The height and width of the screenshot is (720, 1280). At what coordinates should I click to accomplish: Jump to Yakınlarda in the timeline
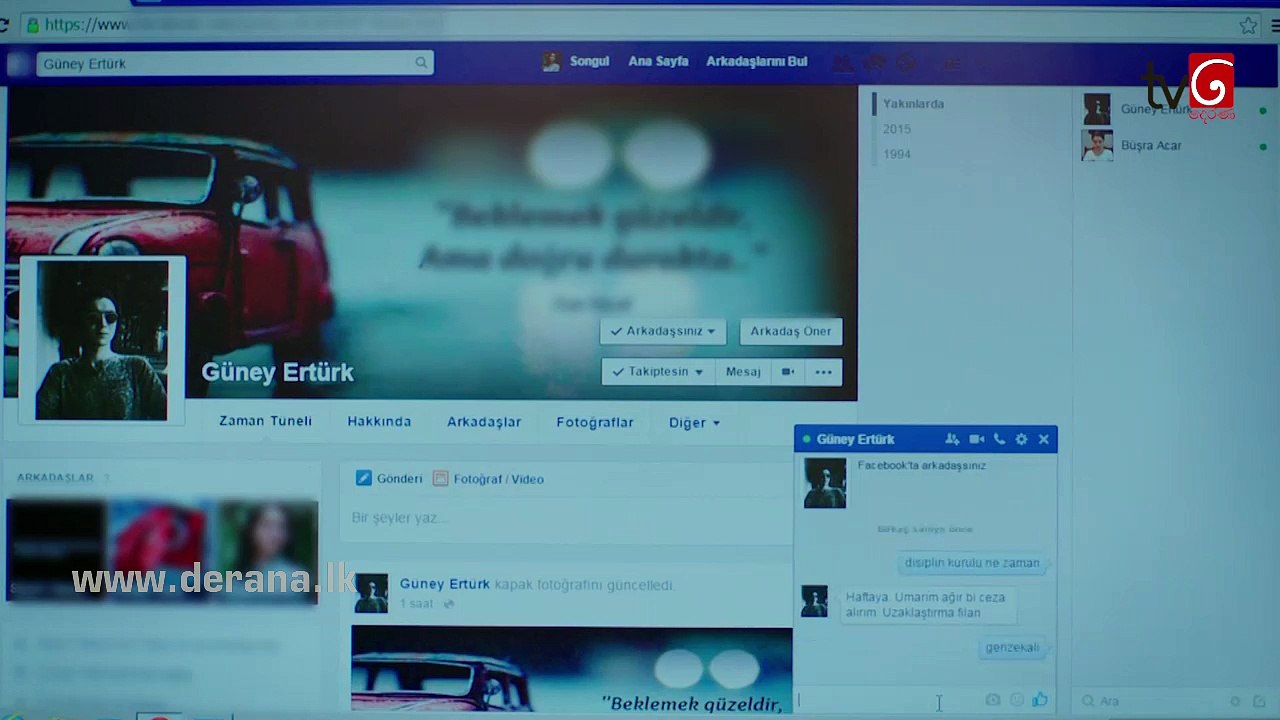coord(913,104)
